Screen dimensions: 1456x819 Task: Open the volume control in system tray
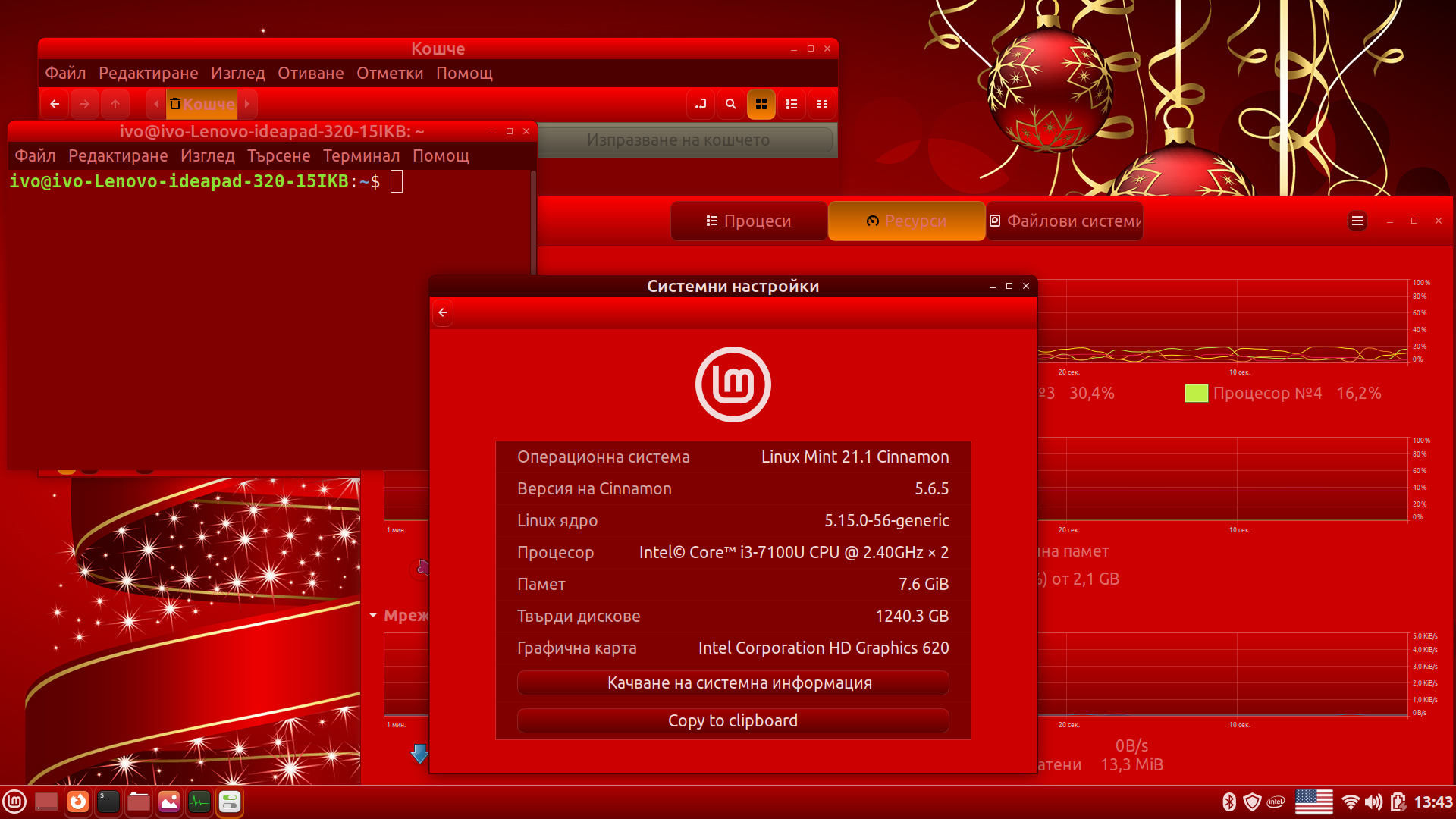(1373, 802)
